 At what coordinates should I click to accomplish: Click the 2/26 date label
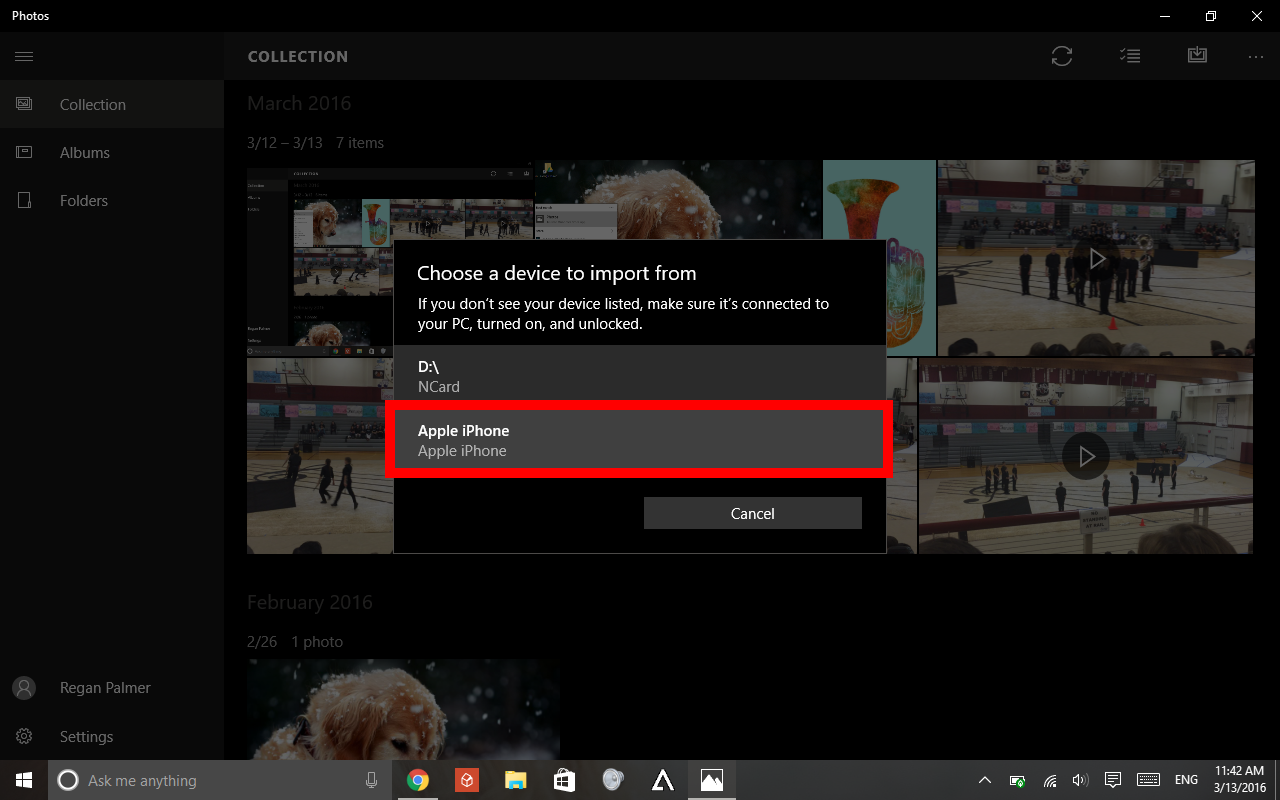tap(262, 642)
